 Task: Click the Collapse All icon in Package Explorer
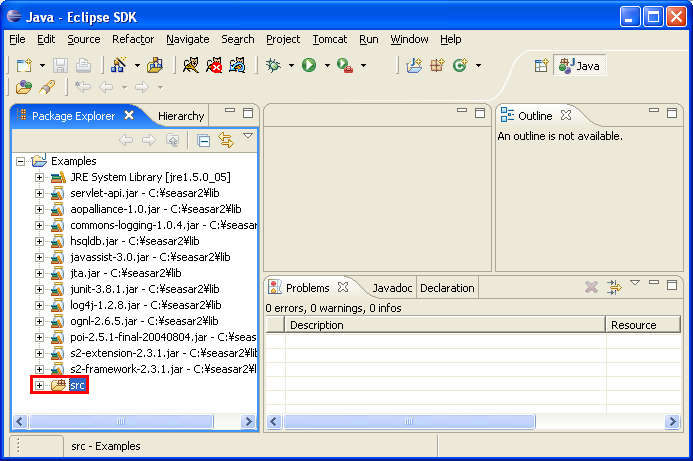tap(204, 140)
